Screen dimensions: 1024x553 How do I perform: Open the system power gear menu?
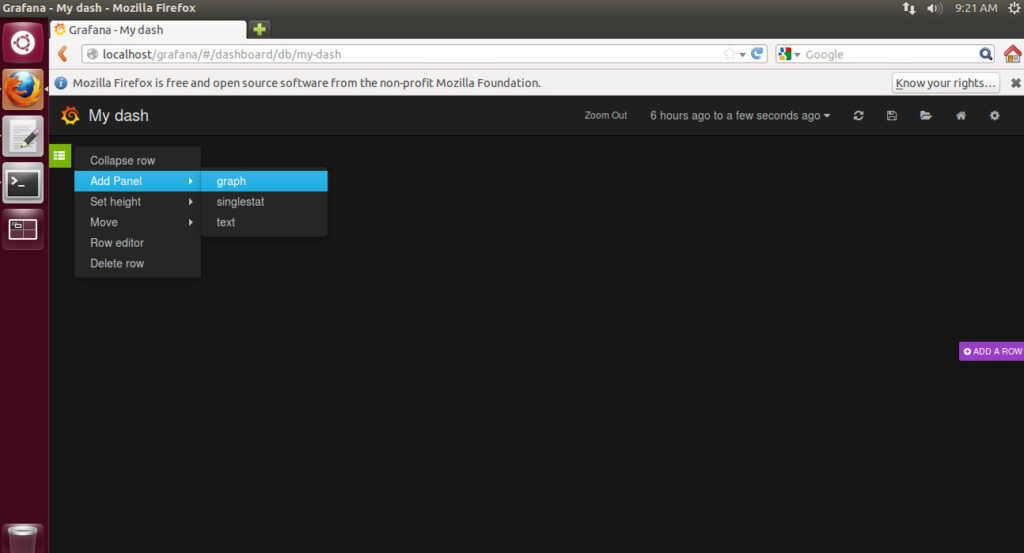[1014, 8]
